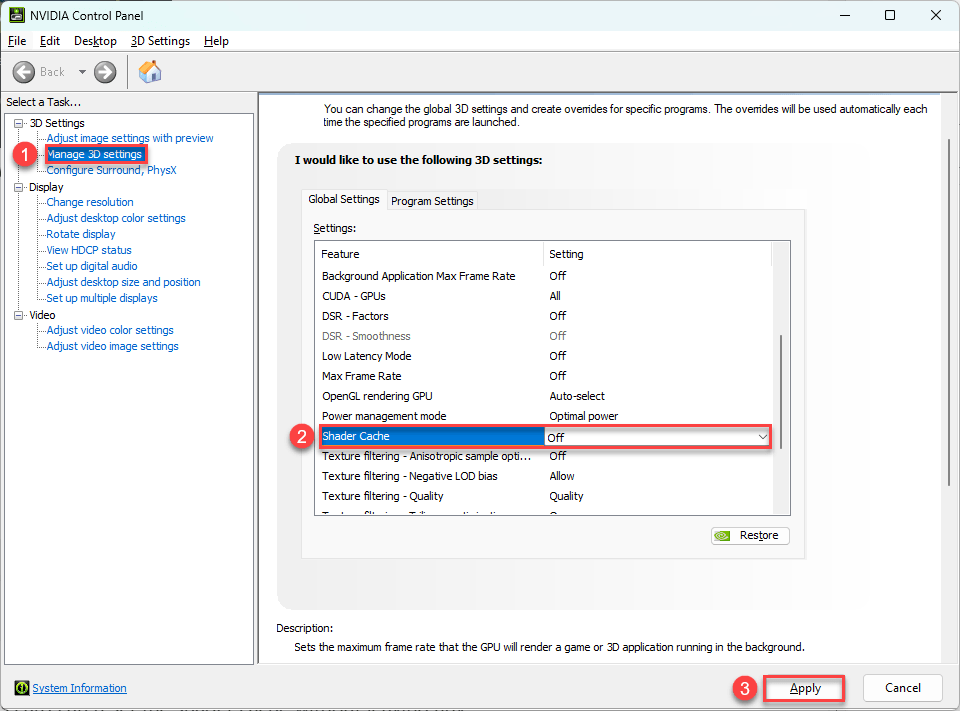Open the System Information link
Viewport: 960px width, 711px height.
point(79,688)
